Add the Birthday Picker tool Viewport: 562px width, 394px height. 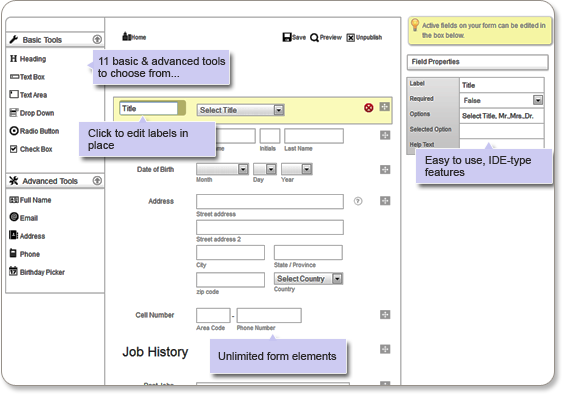click(37, 272)
